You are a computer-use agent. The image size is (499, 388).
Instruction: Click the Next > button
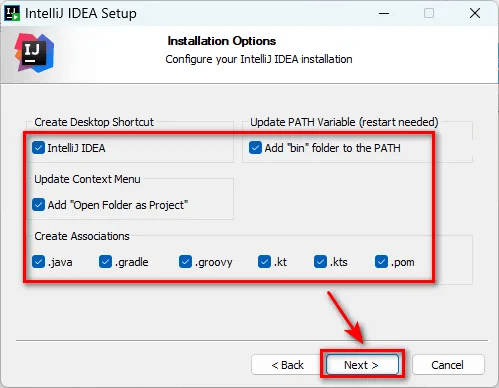coord(362,365)
